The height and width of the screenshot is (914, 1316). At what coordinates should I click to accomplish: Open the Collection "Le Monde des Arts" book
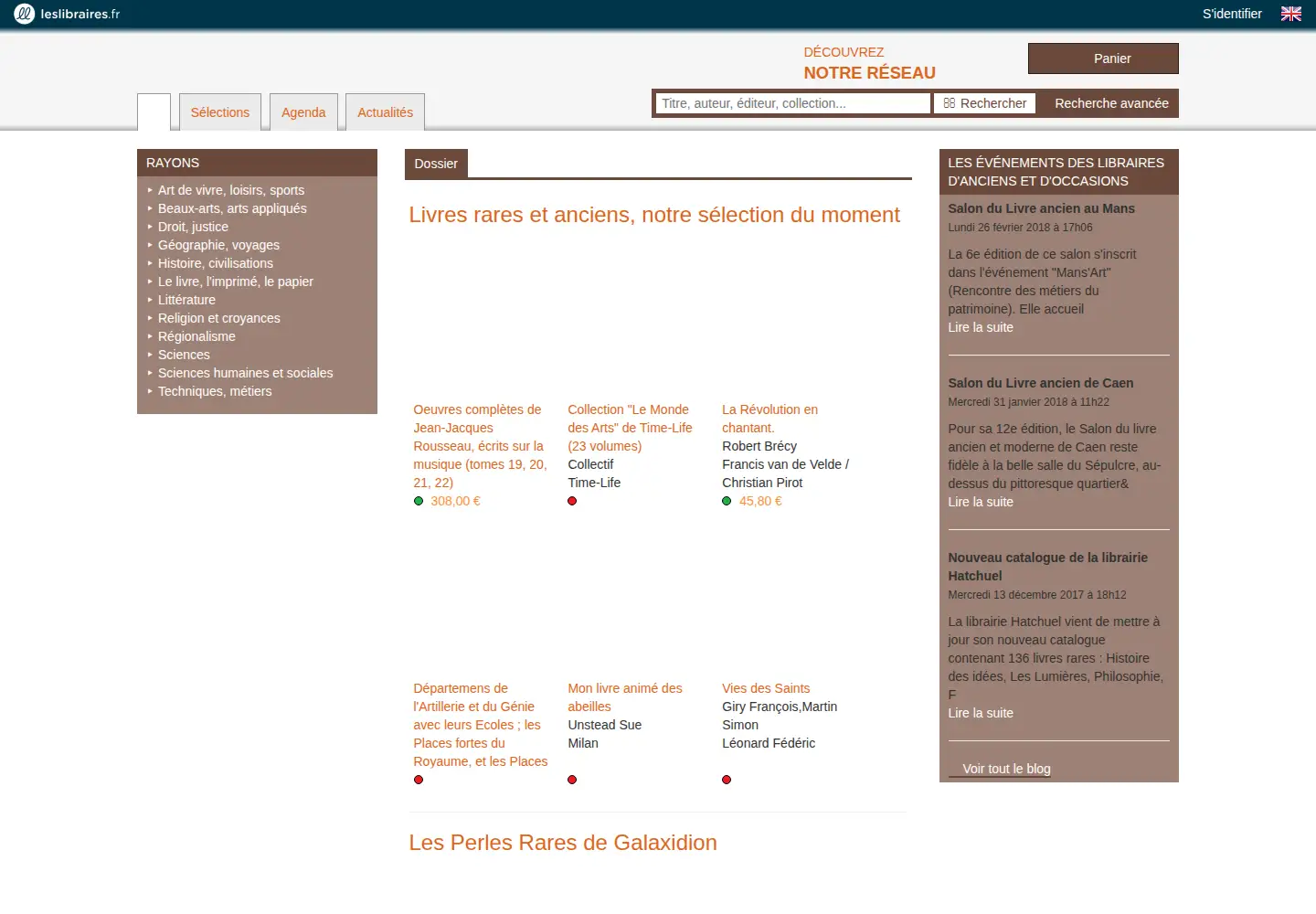click(x=630, y=428)
